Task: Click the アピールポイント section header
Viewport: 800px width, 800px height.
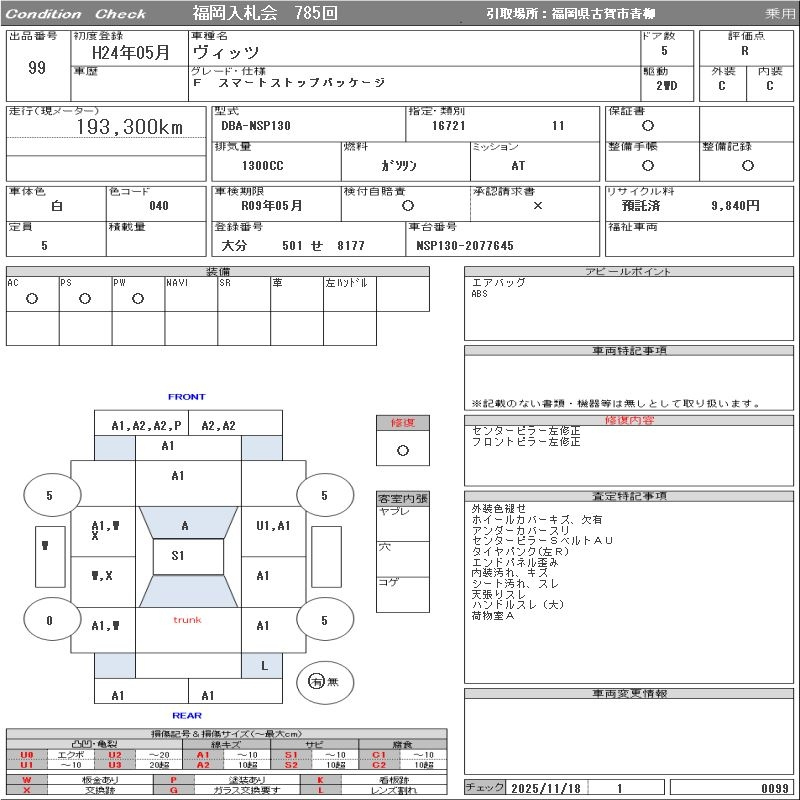Action: (x=629, y=272)
